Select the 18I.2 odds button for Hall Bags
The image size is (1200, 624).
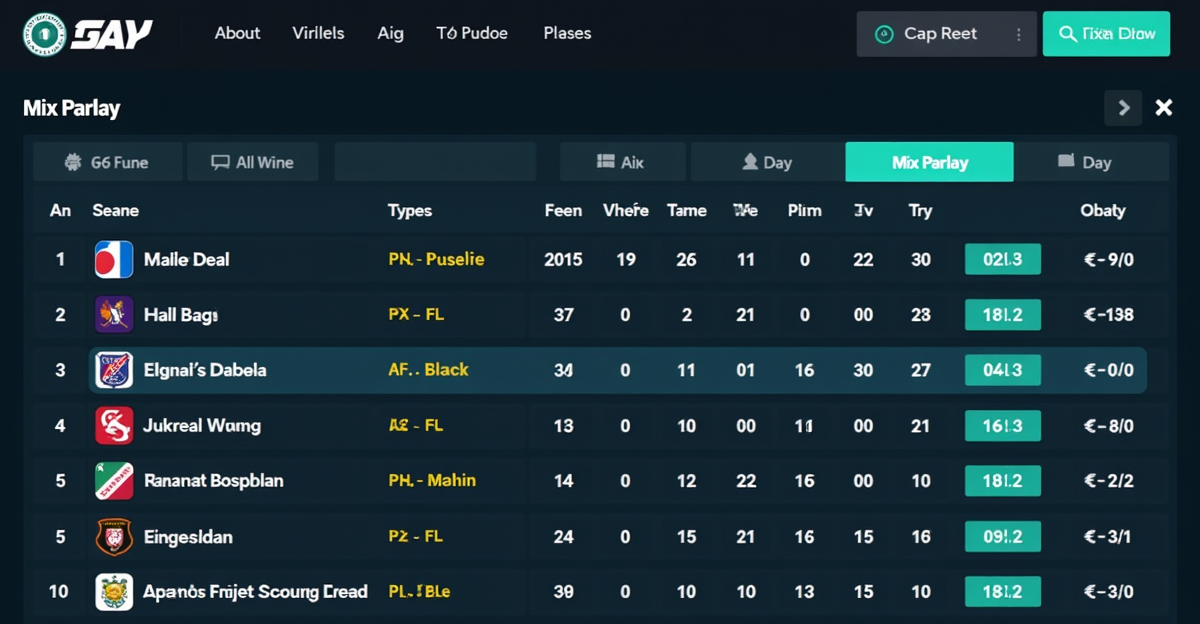[1003, 315]
